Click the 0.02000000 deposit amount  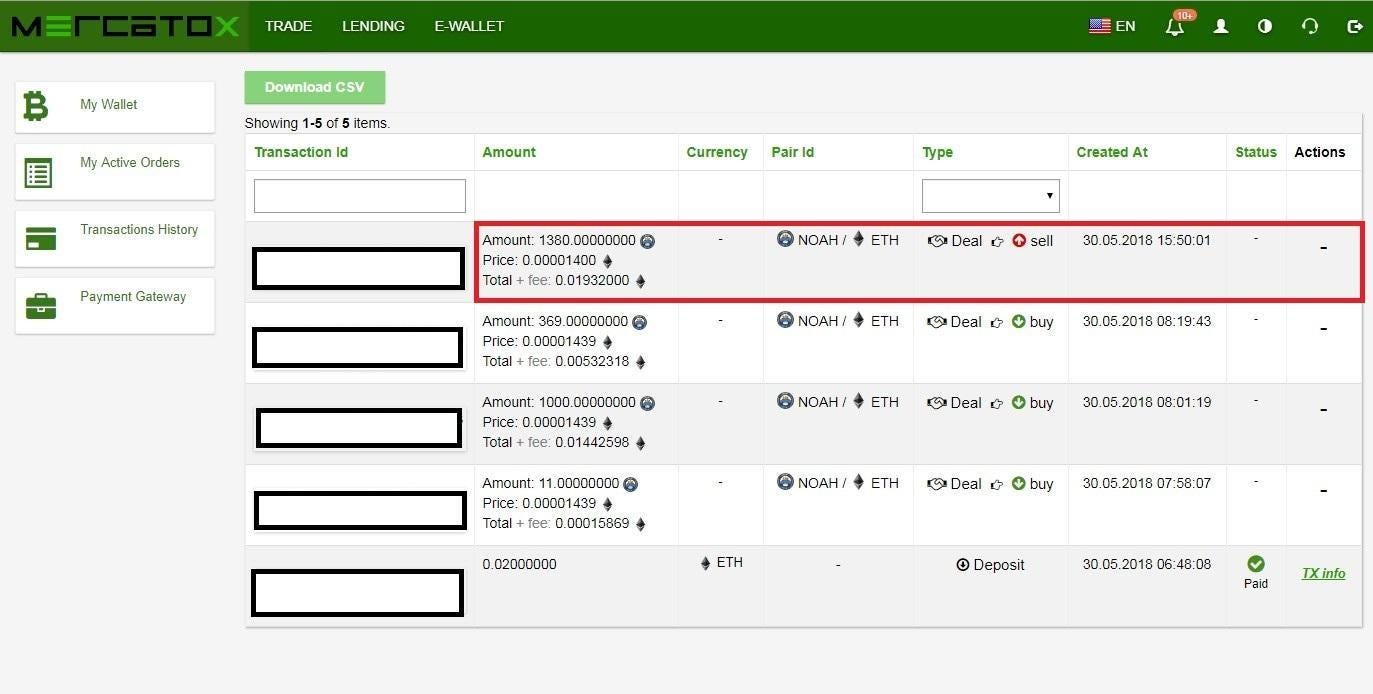coord(519,564)
